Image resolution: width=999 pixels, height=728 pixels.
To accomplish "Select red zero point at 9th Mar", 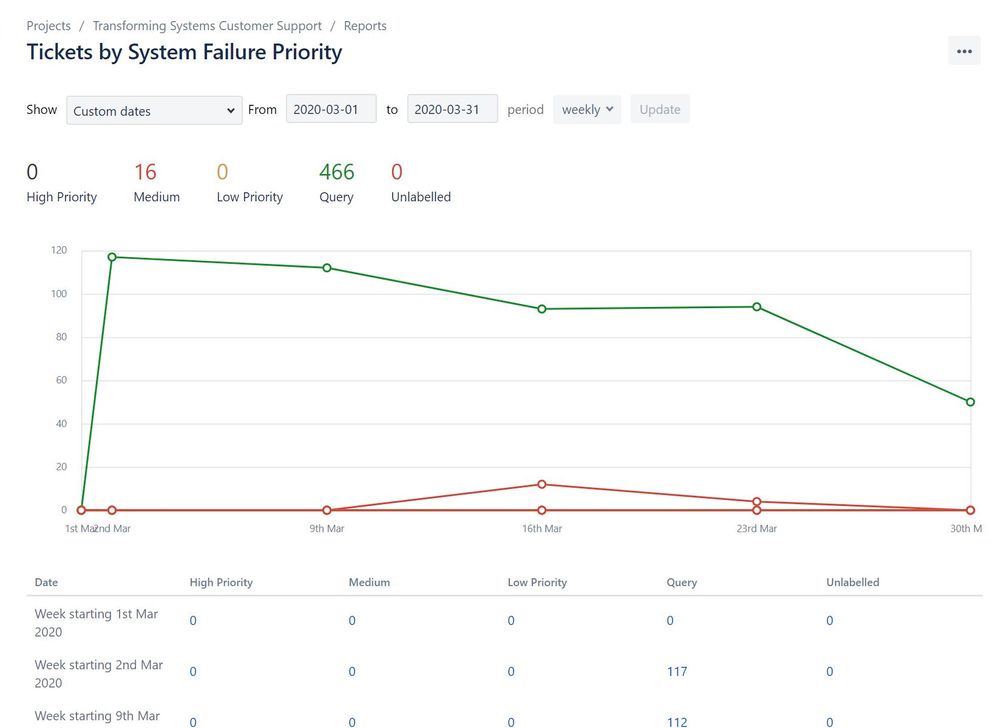I will [327, 510].
